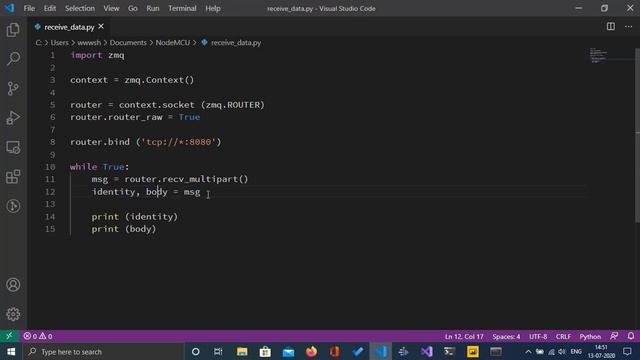Open Firefox from the taskbar

(311, 351)
